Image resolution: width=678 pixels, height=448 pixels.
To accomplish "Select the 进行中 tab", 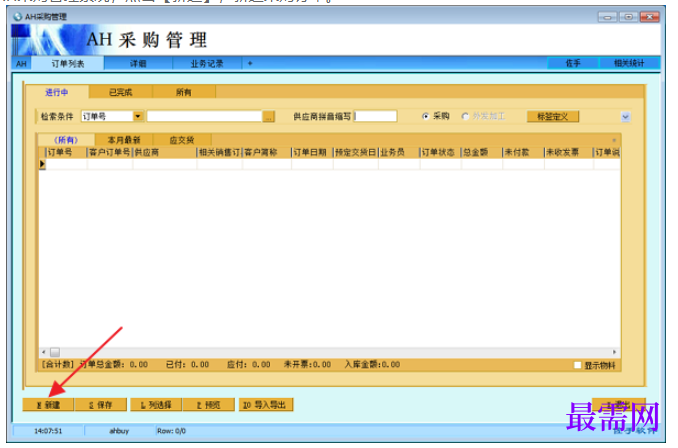I will pos(57,92).
